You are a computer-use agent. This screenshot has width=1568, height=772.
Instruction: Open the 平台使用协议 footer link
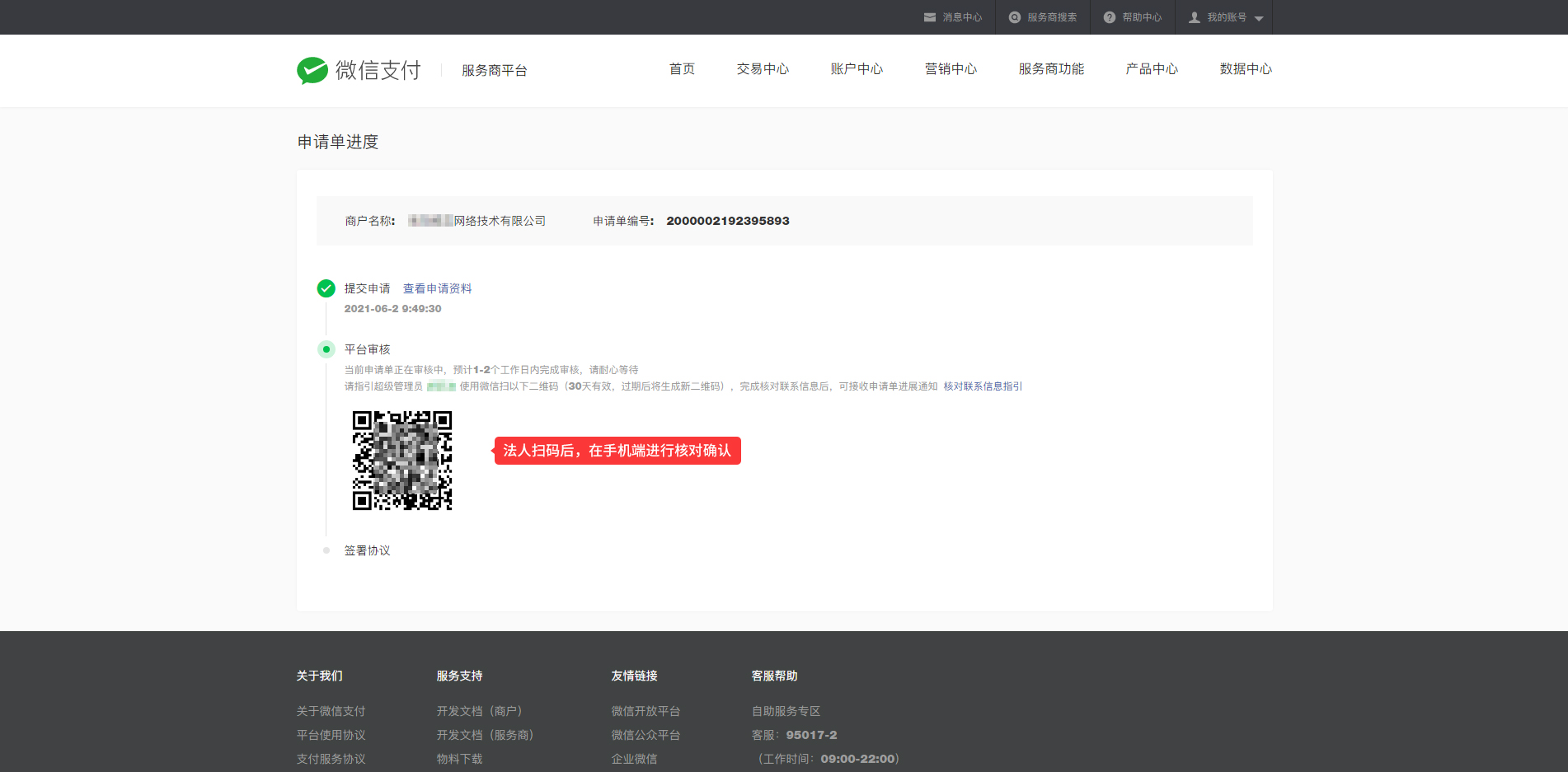pos(331,735)
